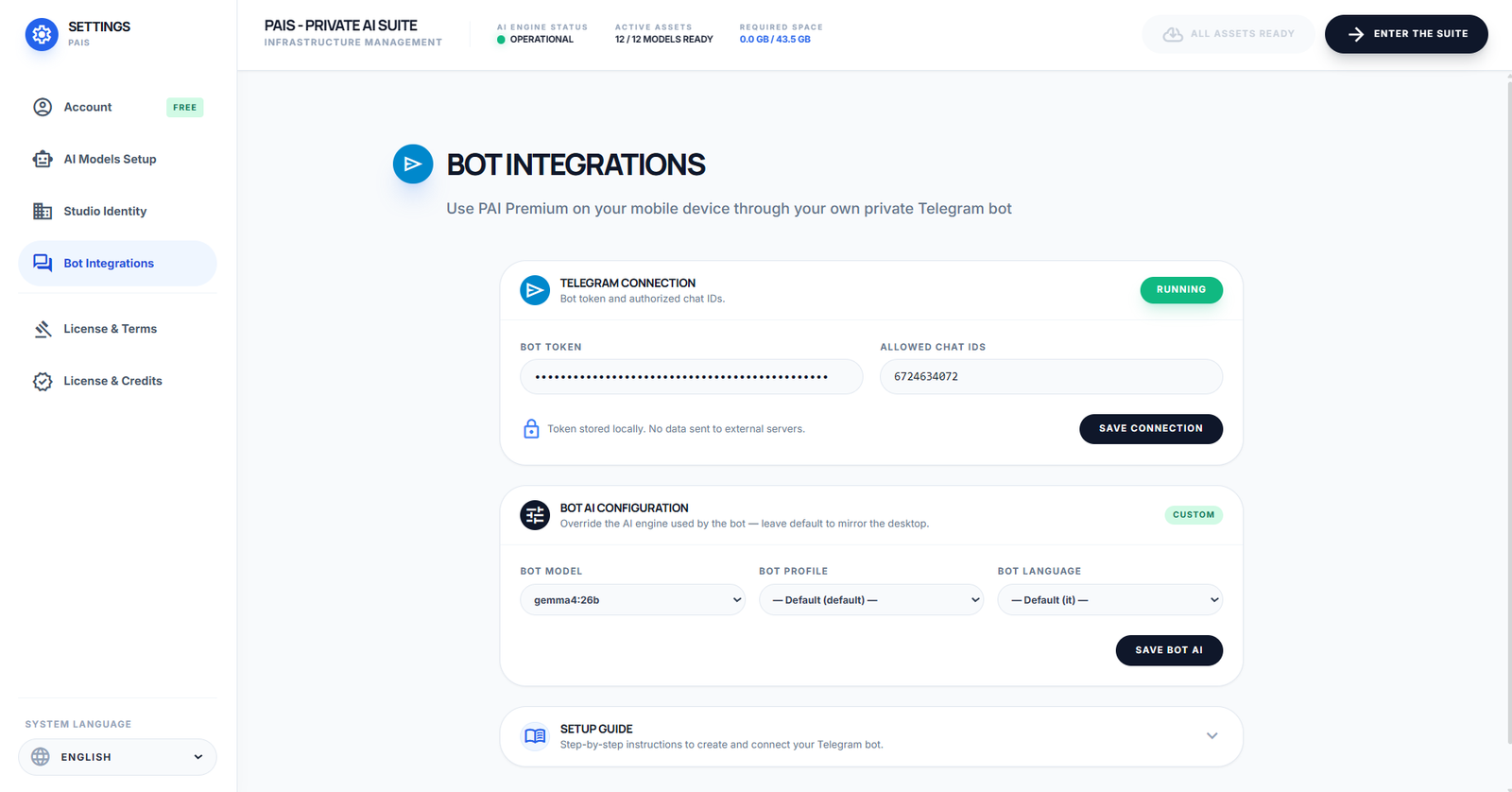Click the 'Token stored locally' notice text
This screenshot has width=1512, height=792.
pyautogui.click(x=677, y=429)
